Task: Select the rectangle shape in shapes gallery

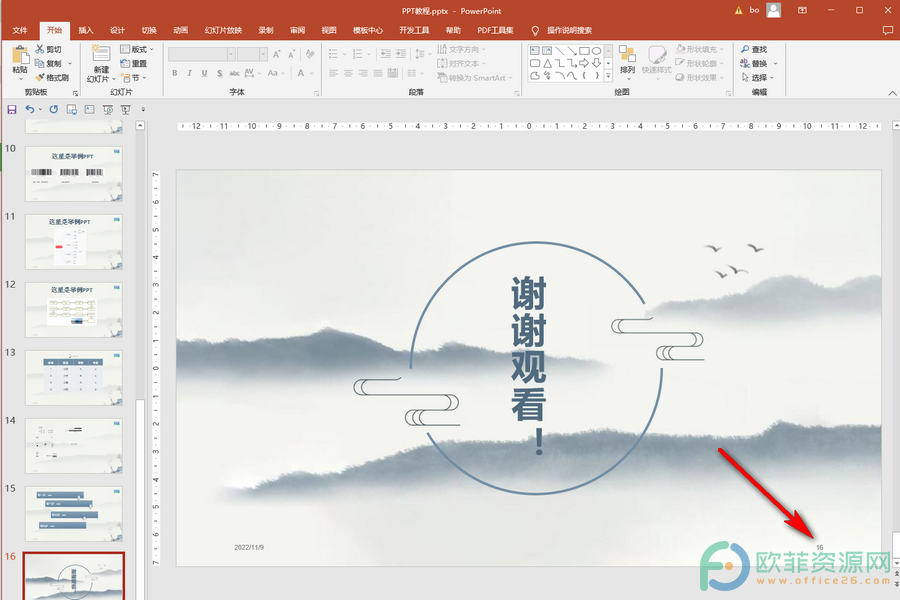Action: (x=584, y=51)
